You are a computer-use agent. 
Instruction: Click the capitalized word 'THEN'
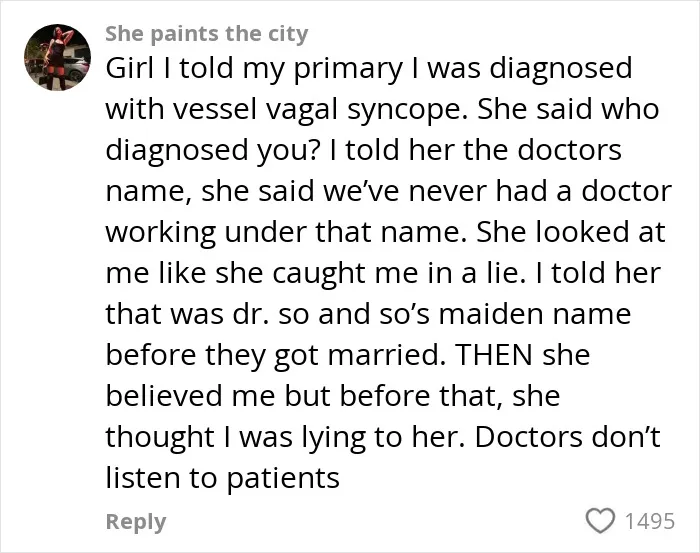click(x=493, y=355)
